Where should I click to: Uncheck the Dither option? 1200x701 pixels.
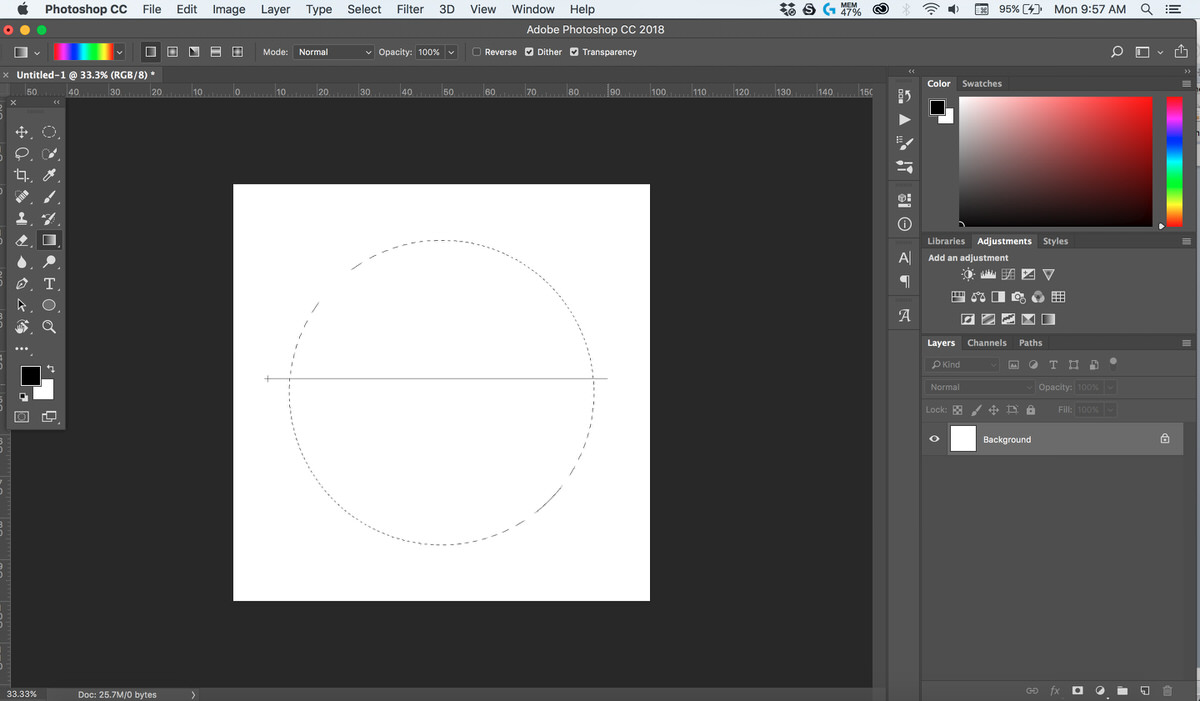click(529, 52)
